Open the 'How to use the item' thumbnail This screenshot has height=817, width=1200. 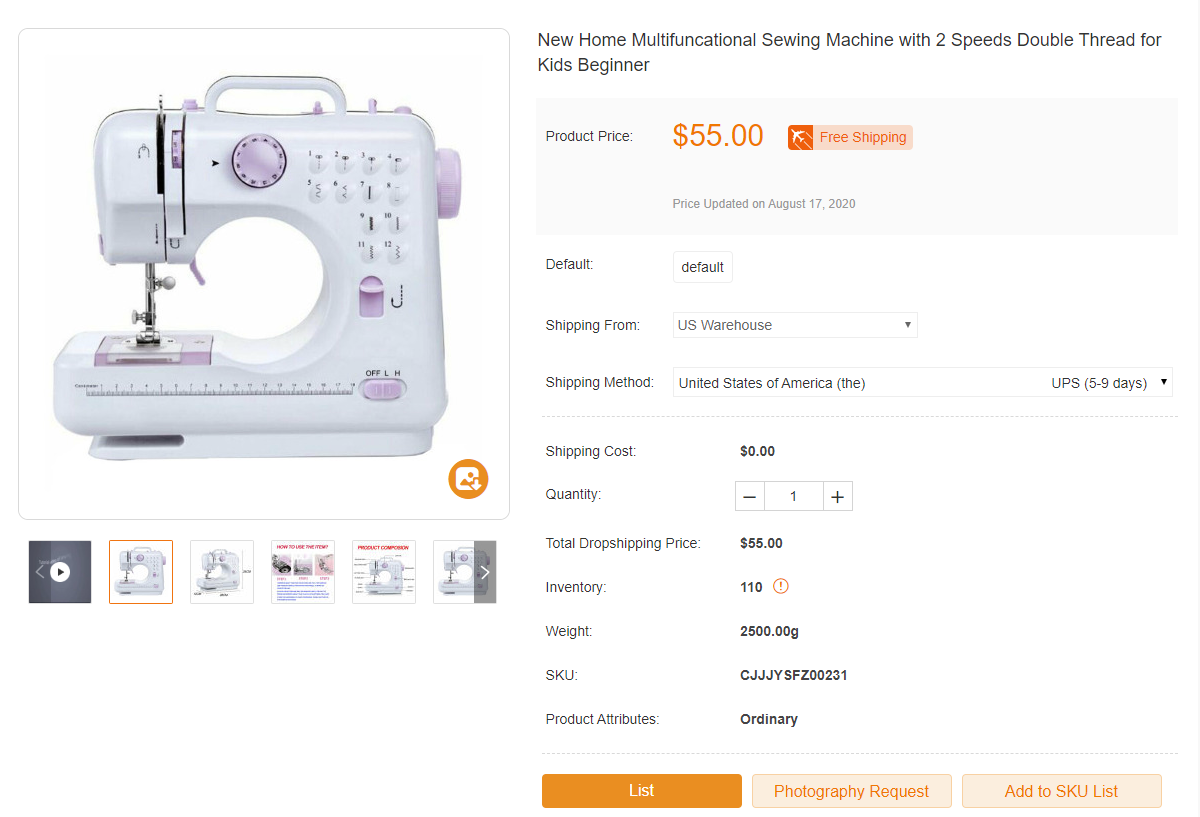tap(303, 572)
